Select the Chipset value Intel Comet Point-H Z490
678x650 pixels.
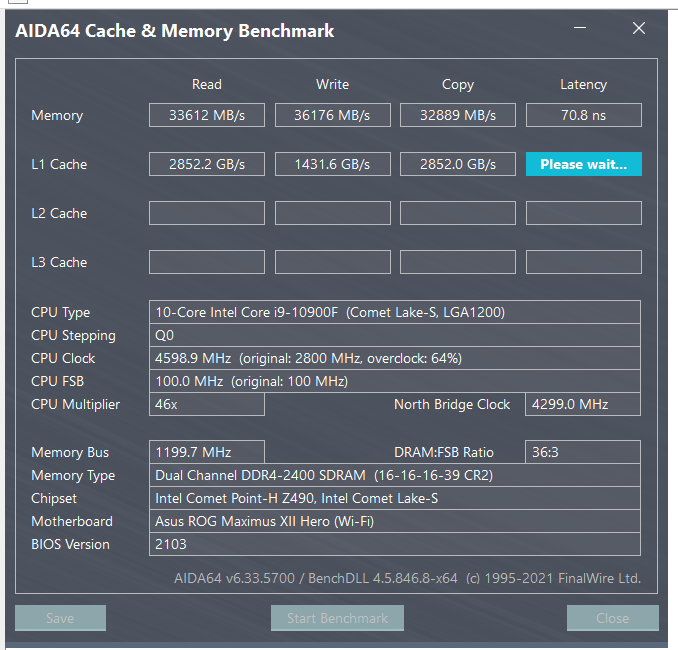click(395, 498)
